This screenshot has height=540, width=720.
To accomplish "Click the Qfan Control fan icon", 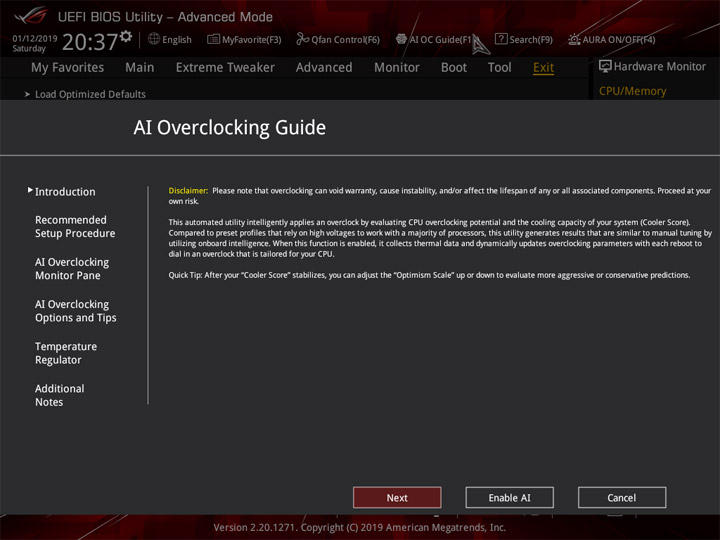I will 302,39.
